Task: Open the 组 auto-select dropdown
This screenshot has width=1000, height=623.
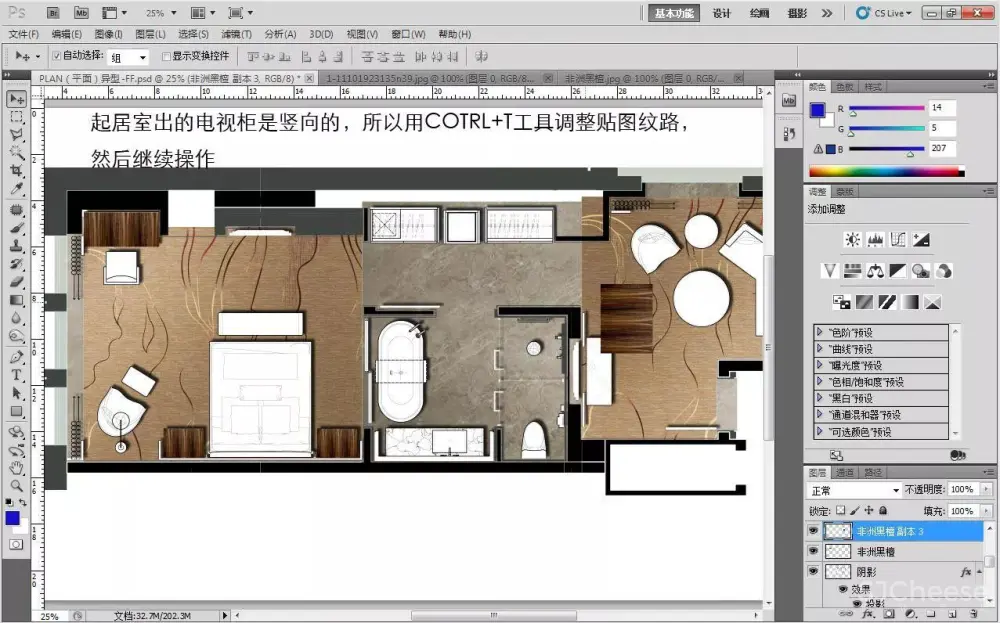Action: point(128,57)
